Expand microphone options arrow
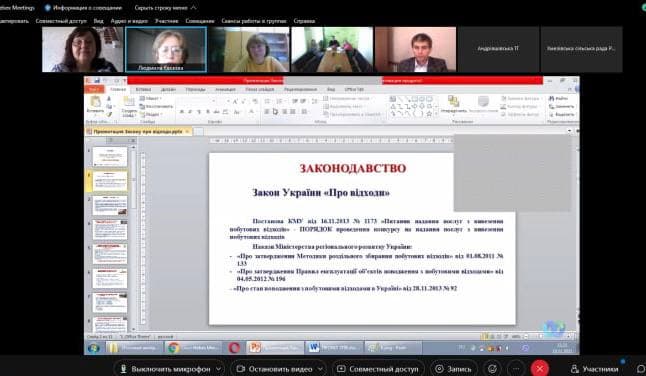This screenshot has height=376, width=646. [219, 369]
